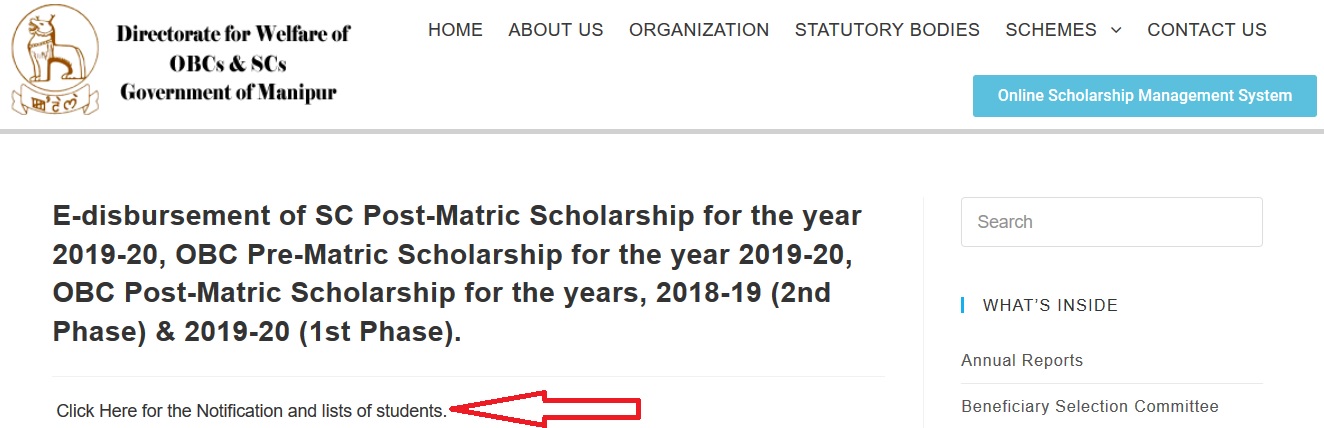Open the Annual Reports sidebar link
The height and width of the screenshot is (428, 1324).
point(1022,360)
